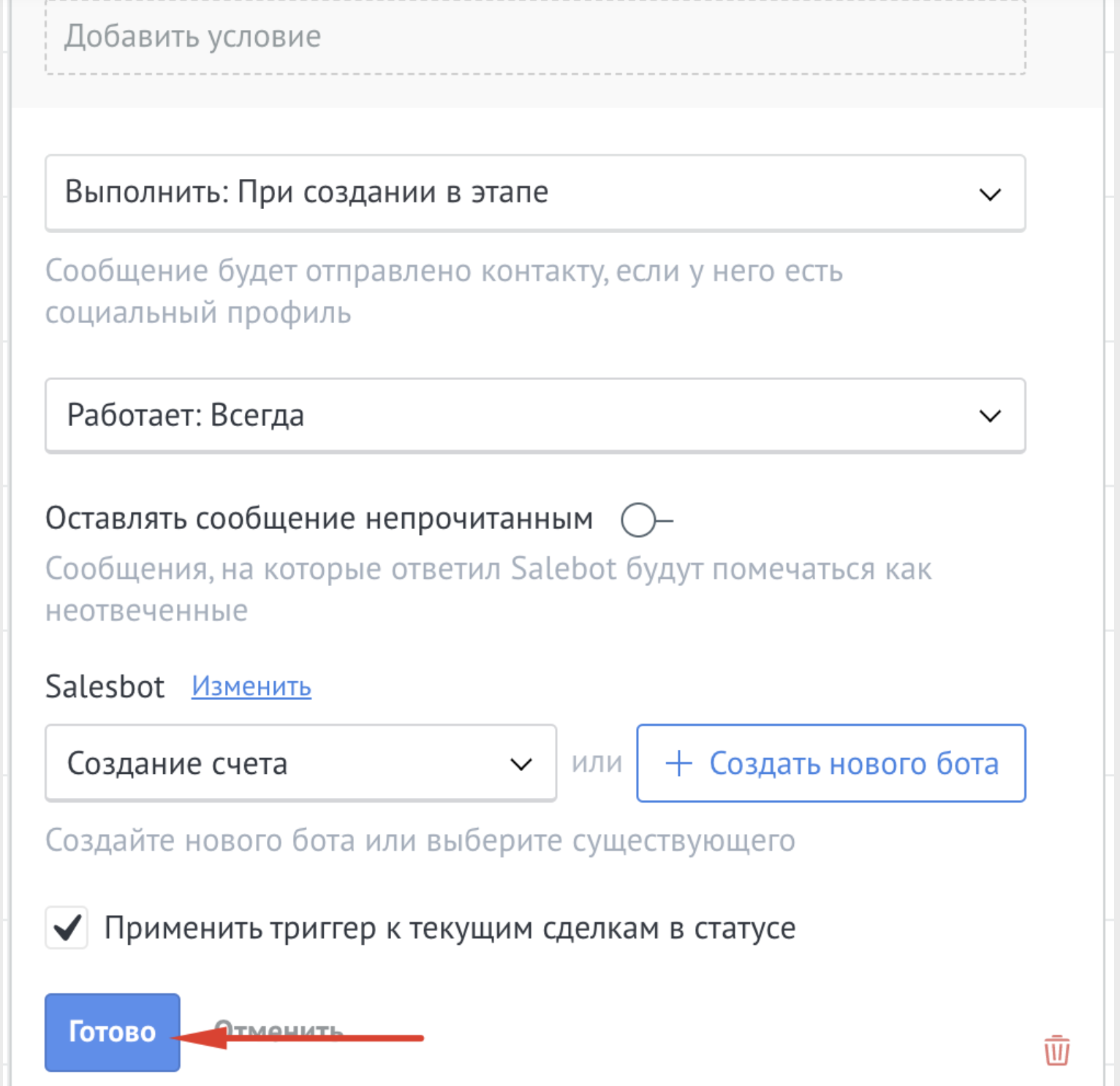Viewport: 1120px width, 1086px height.
Task: Click the Готово button
Action: [113, 1032]
